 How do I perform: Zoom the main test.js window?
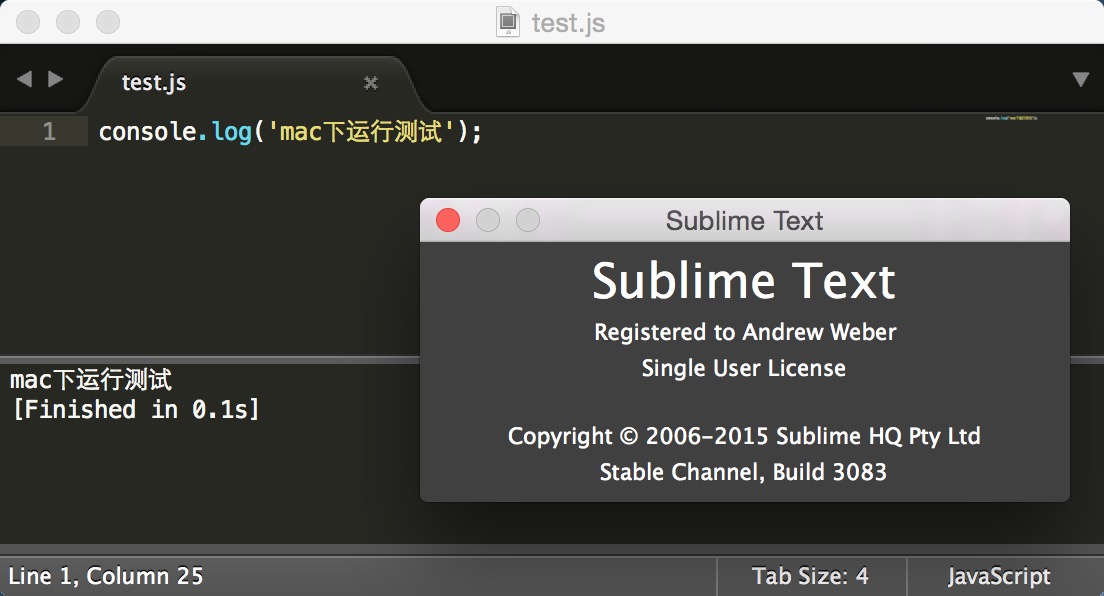pyautogui.click(x=108, y=22)
